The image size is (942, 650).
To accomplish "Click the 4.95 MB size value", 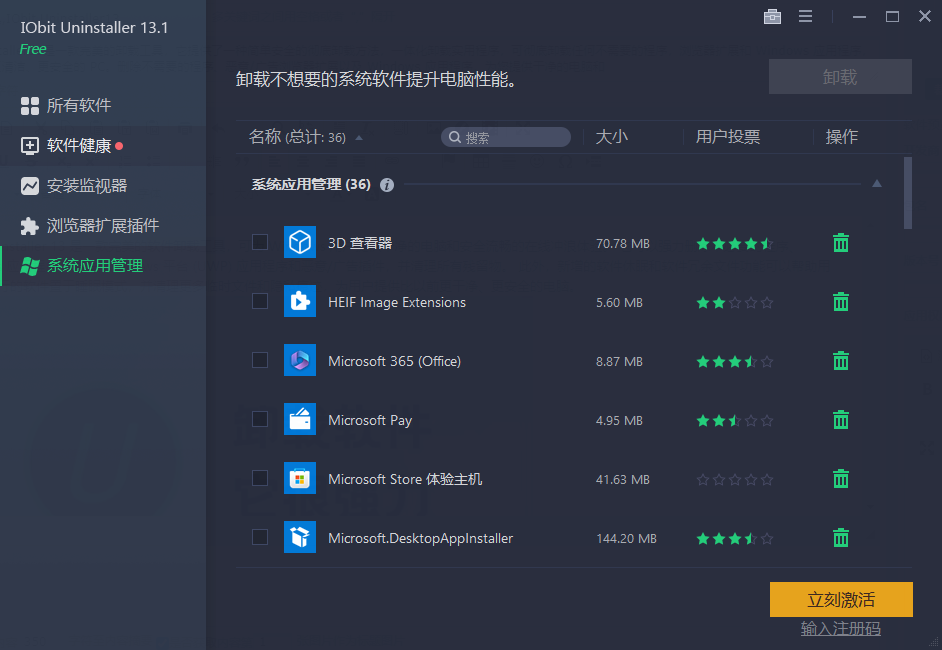I will point(619,420).
